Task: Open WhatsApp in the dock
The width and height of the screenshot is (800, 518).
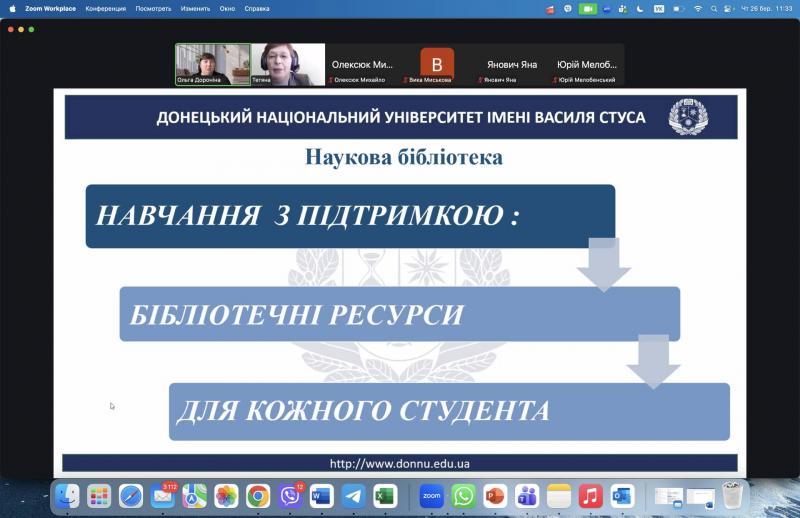Action: pos(463,495)
